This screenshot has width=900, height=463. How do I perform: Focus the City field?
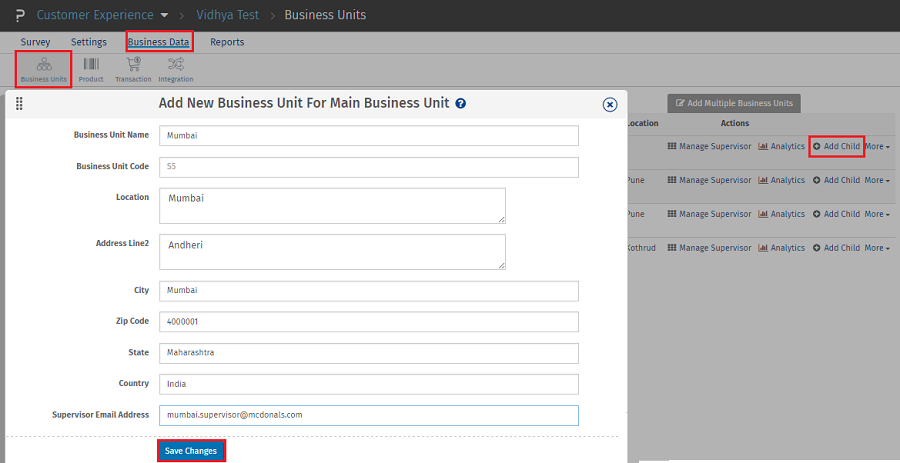(x=369, y=291)
